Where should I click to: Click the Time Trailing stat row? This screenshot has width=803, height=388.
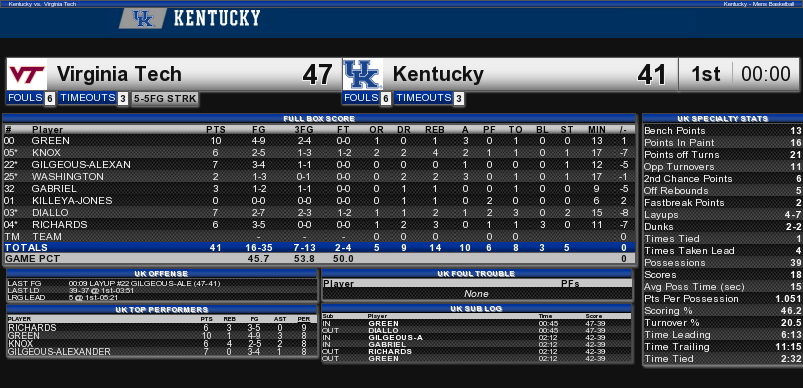(x=722, y=347)
